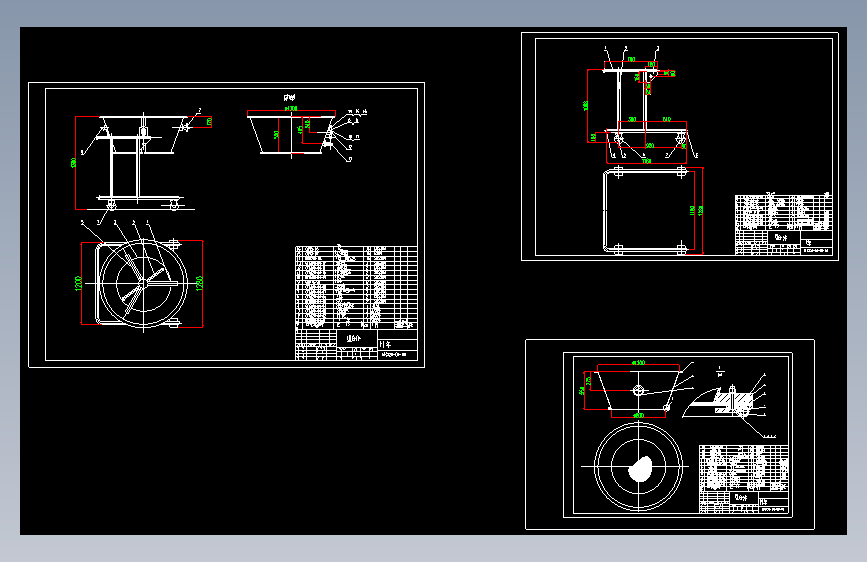Screen dimensions: 867x562
Task: Select the concentric circles view on bottom-right sheet
Action: pos(638,466)
